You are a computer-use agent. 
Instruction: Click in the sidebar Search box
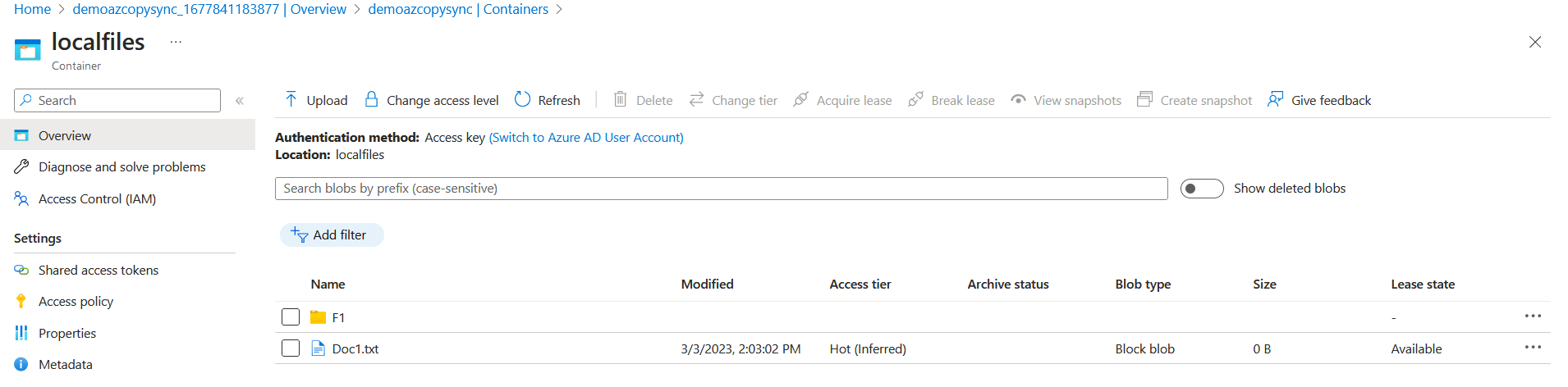(117, 100)
